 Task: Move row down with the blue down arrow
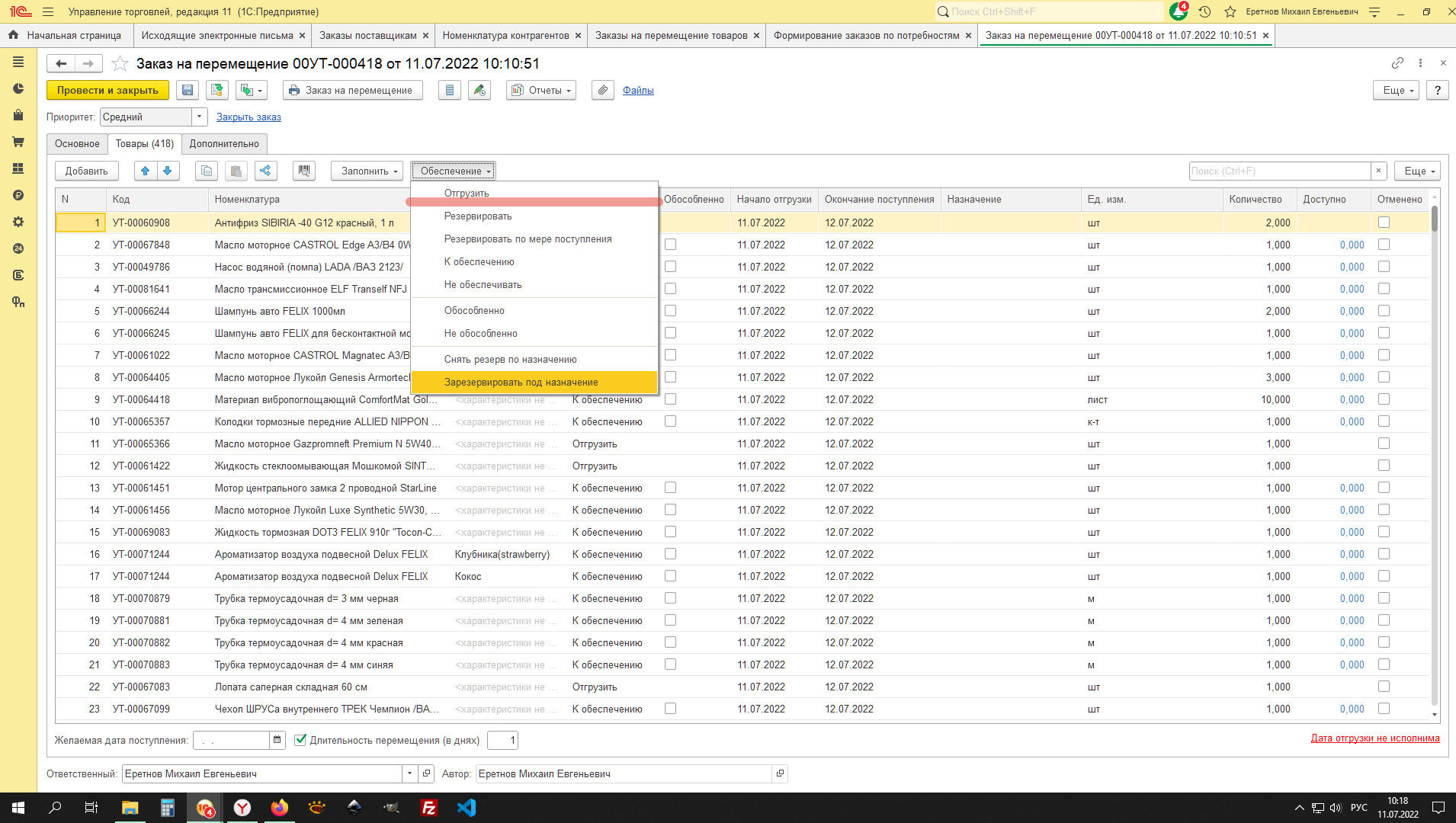[x=168, y=171]
